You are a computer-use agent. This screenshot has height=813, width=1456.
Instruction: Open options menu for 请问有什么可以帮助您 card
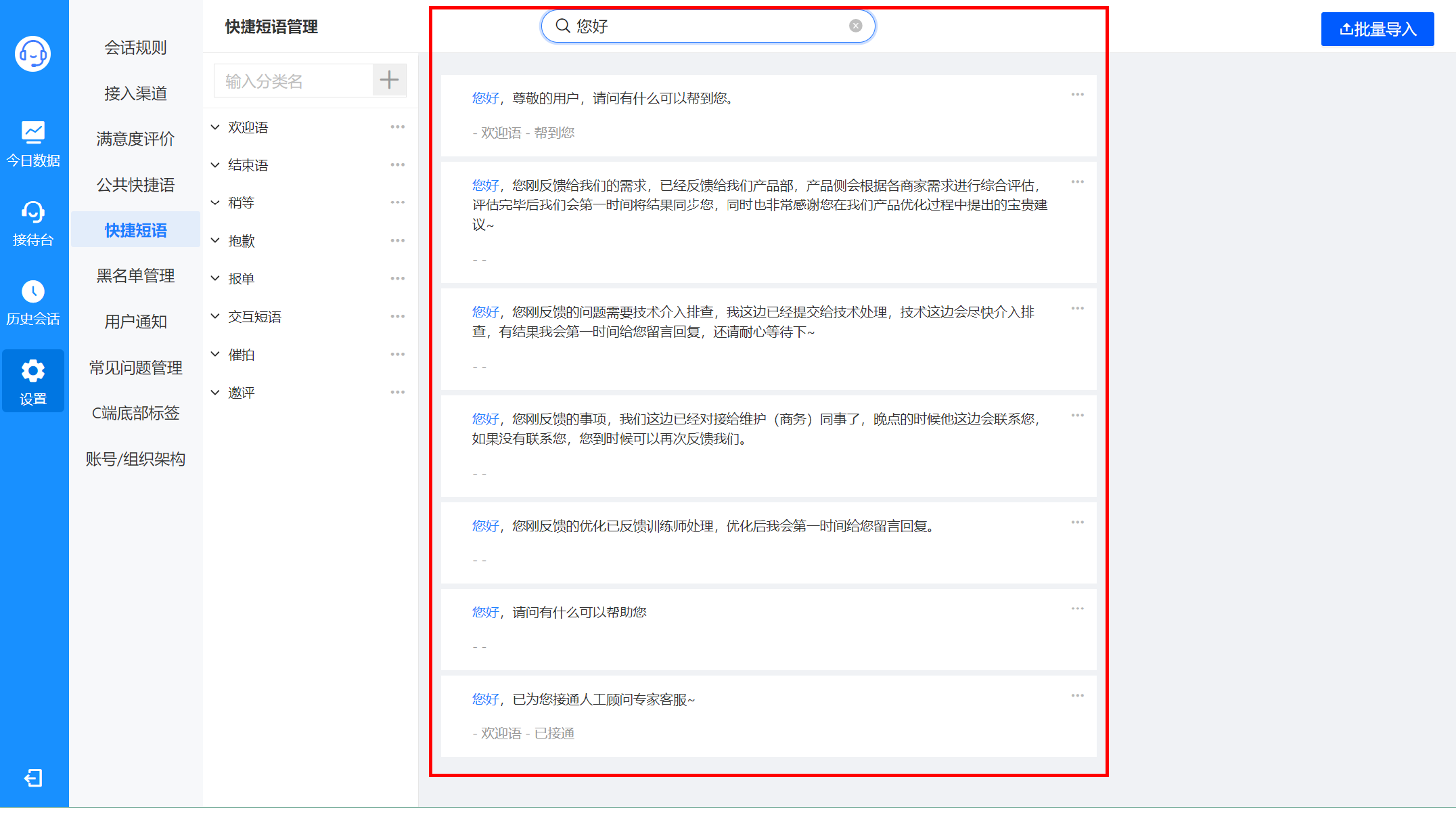click(1078, 609)
